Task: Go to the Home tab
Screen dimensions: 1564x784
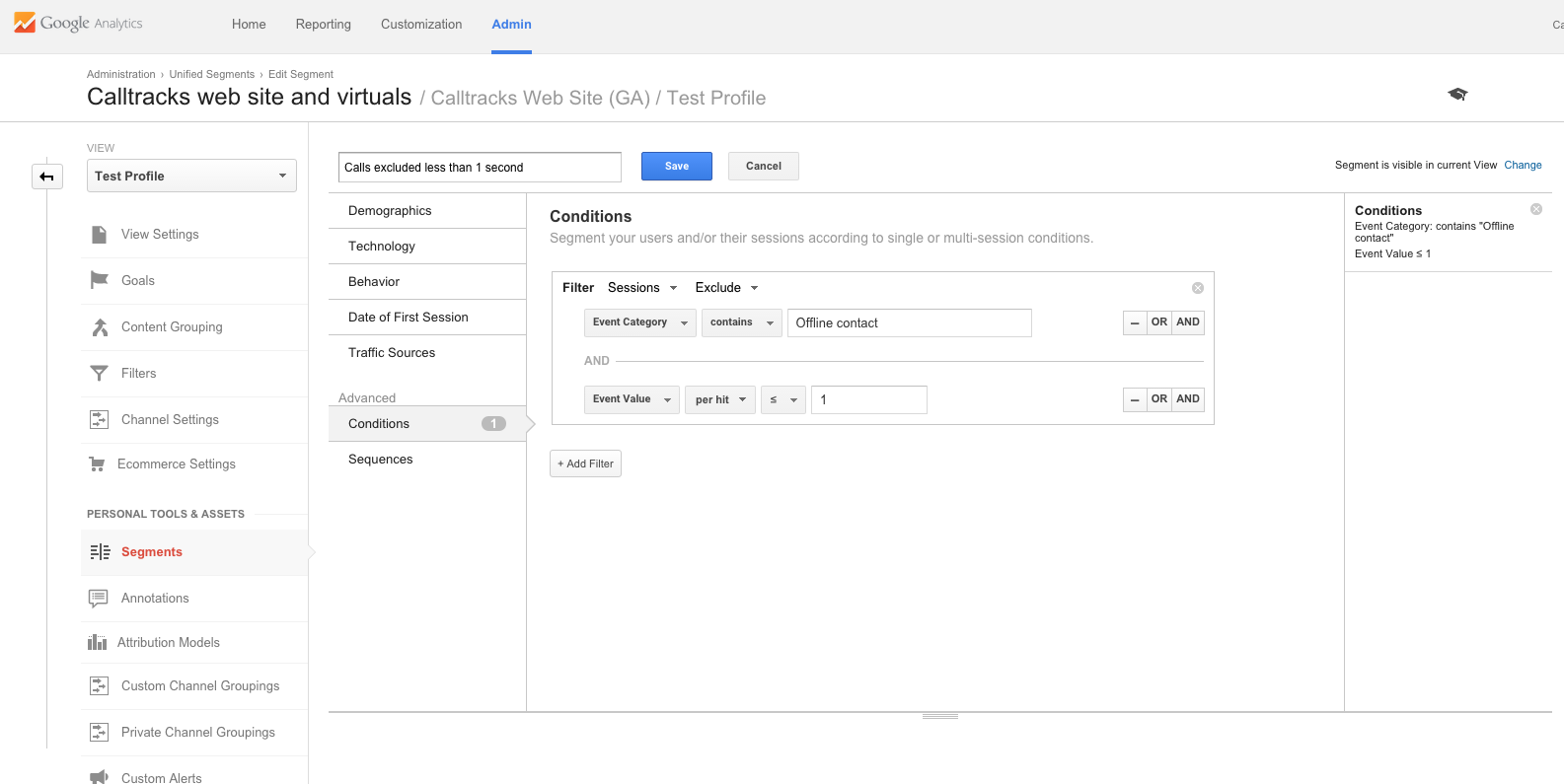Action: pyautogui.click(x=249, y=24)
